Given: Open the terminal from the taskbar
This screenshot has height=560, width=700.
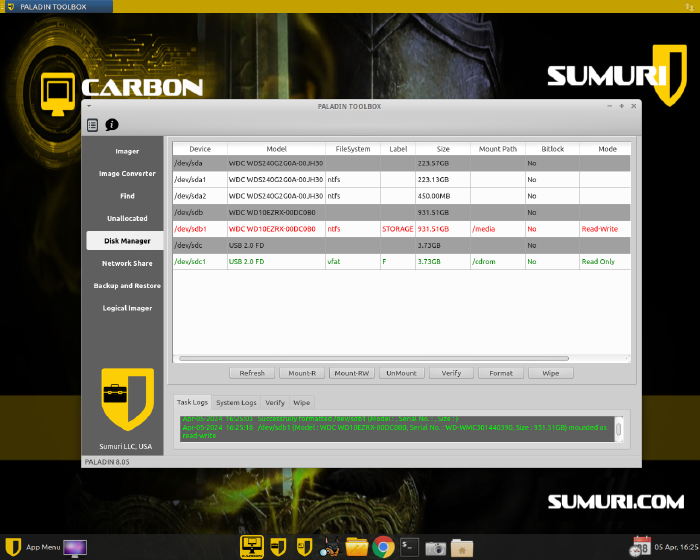Looking at the screenshot, I should 409,547.
